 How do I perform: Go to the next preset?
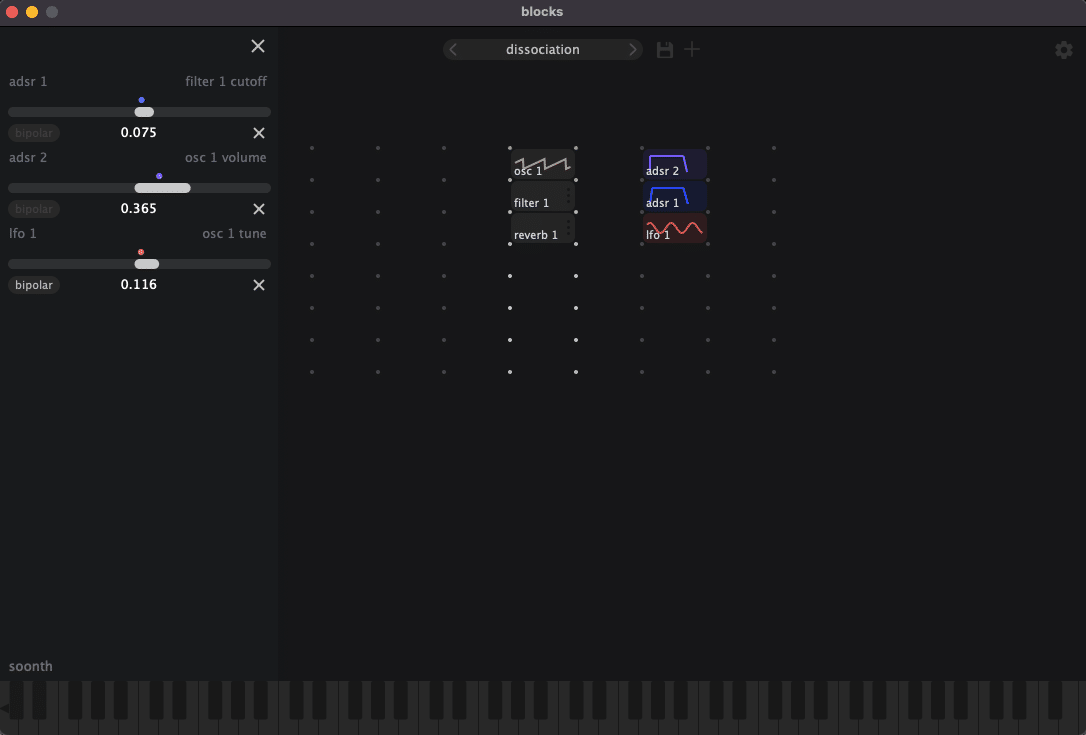[x=632, y=50]
